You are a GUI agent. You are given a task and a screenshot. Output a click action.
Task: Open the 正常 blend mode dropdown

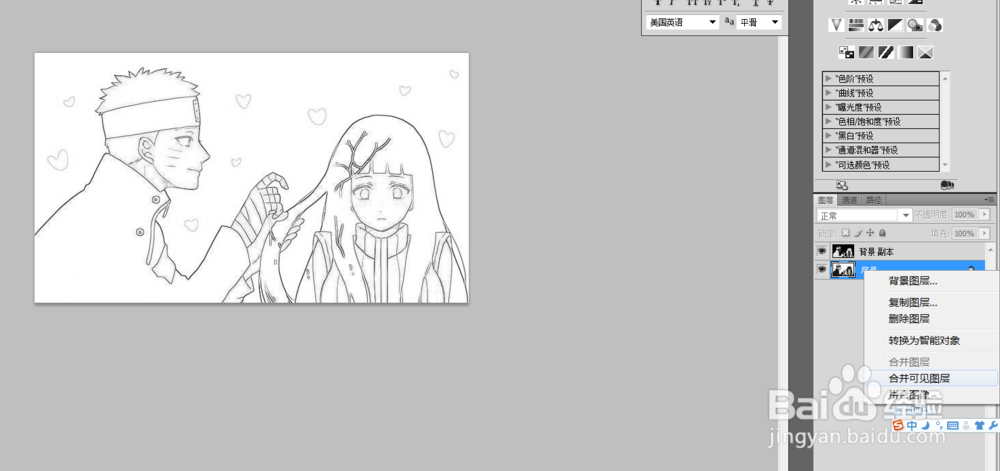point(865,215)
